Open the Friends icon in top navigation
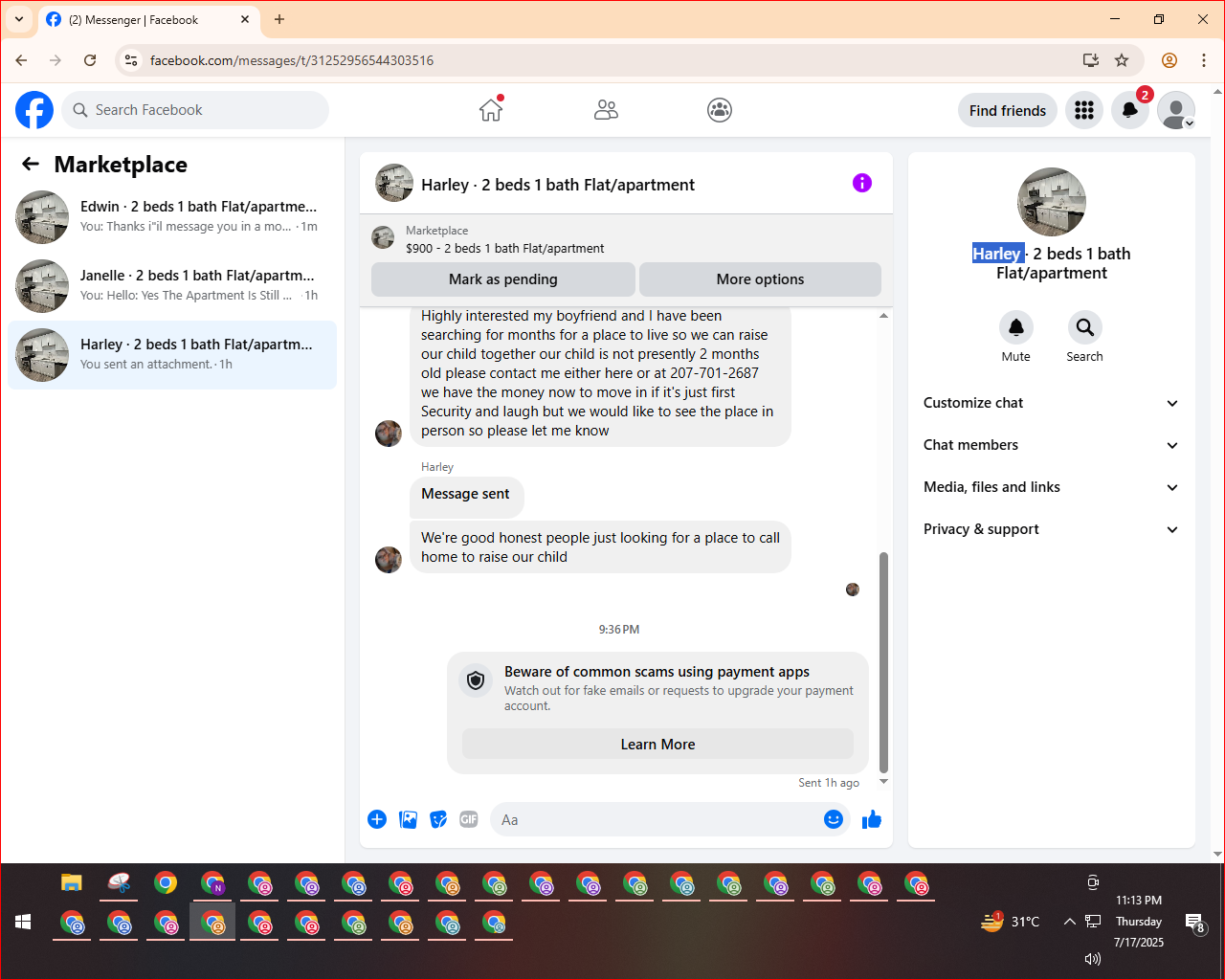Screen dimensions: 1225x980 point(606,110)
